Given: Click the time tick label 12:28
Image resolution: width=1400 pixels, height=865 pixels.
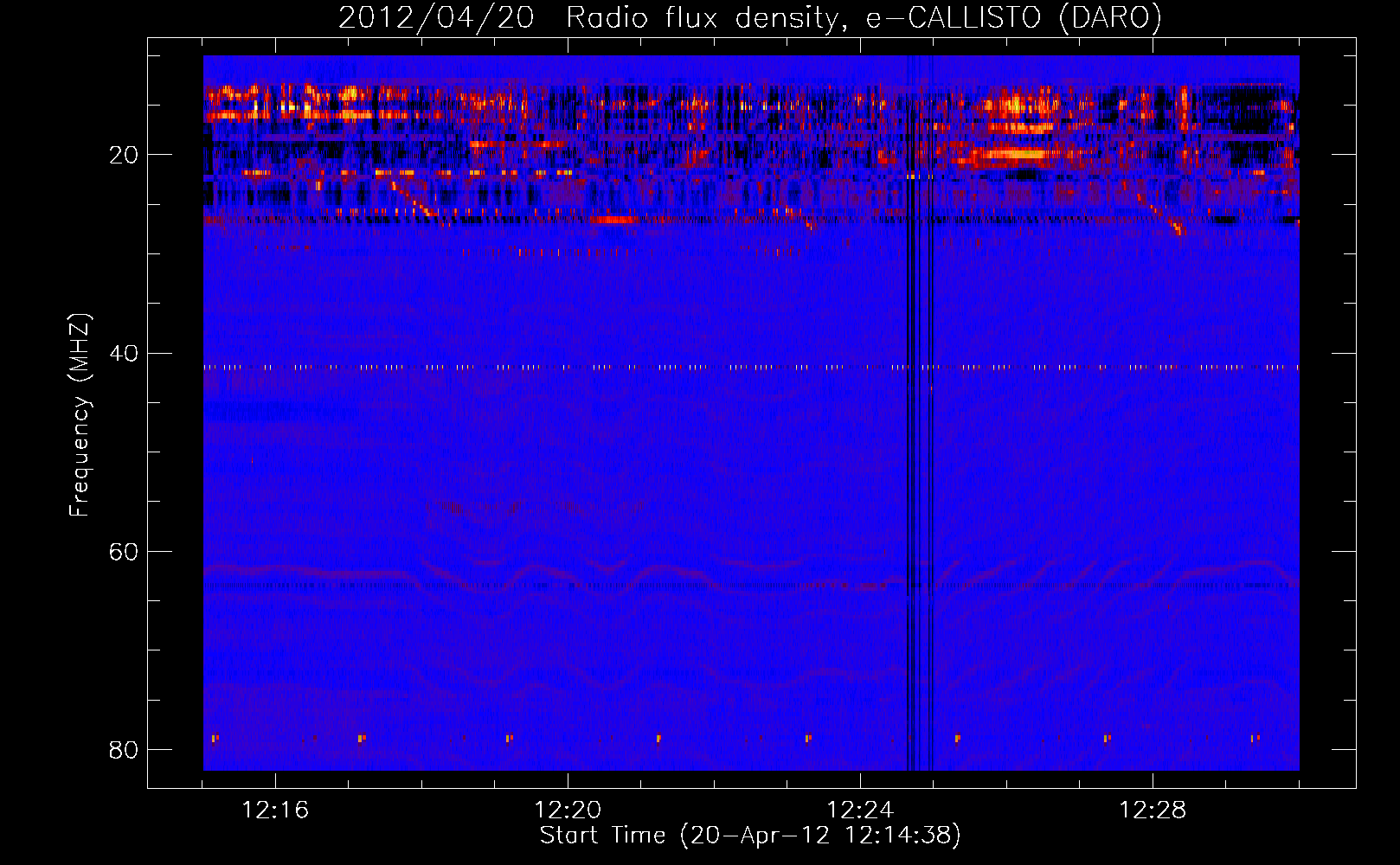Looking at the screenshot, I should pyautogui.click(x=1153, y=811).
